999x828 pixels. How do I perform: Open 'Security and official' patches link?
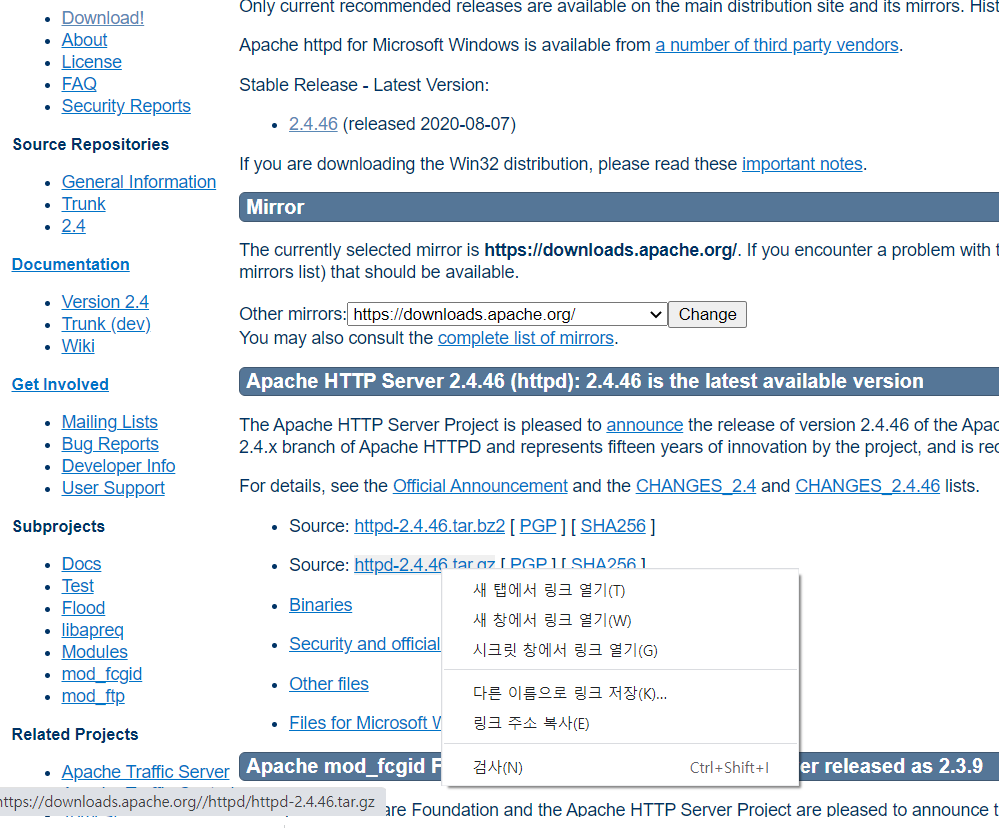point(364,645)
